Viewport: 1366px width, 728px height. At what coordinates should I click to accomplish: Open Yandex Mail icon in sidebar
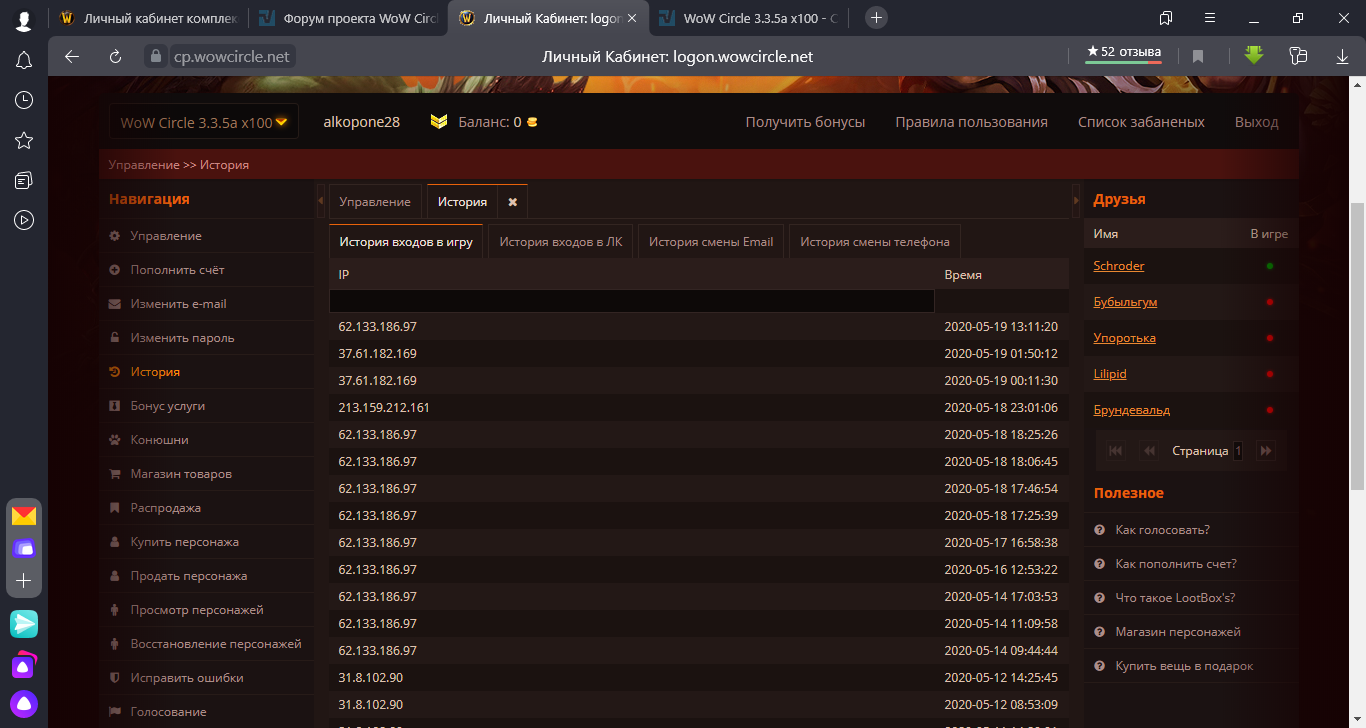click(24, 516)
